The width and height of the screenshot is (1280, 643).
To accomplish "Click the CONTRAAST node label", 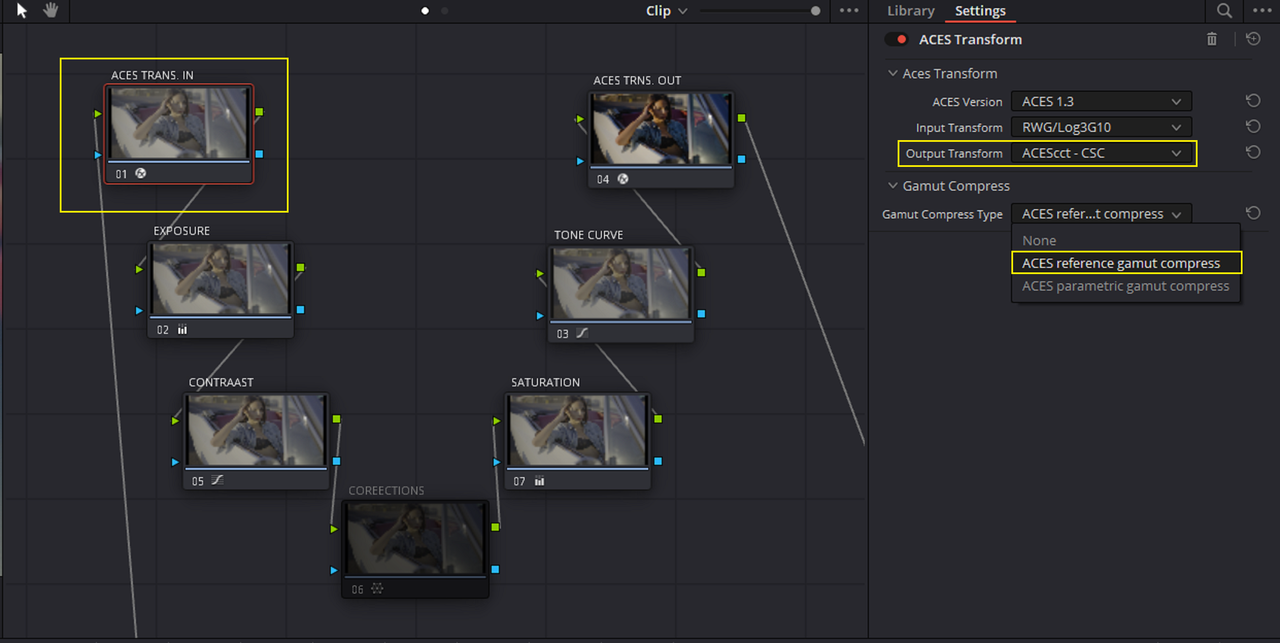I will (x=221, y=382).
